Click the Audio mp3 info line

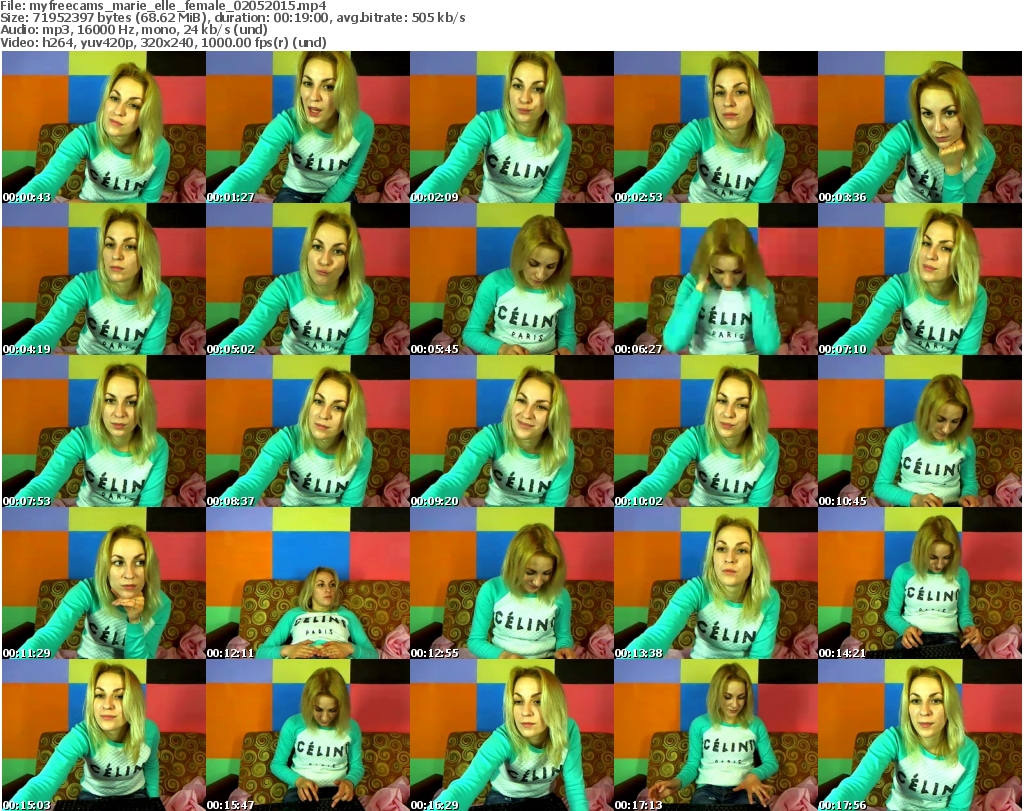coord(134,30)
